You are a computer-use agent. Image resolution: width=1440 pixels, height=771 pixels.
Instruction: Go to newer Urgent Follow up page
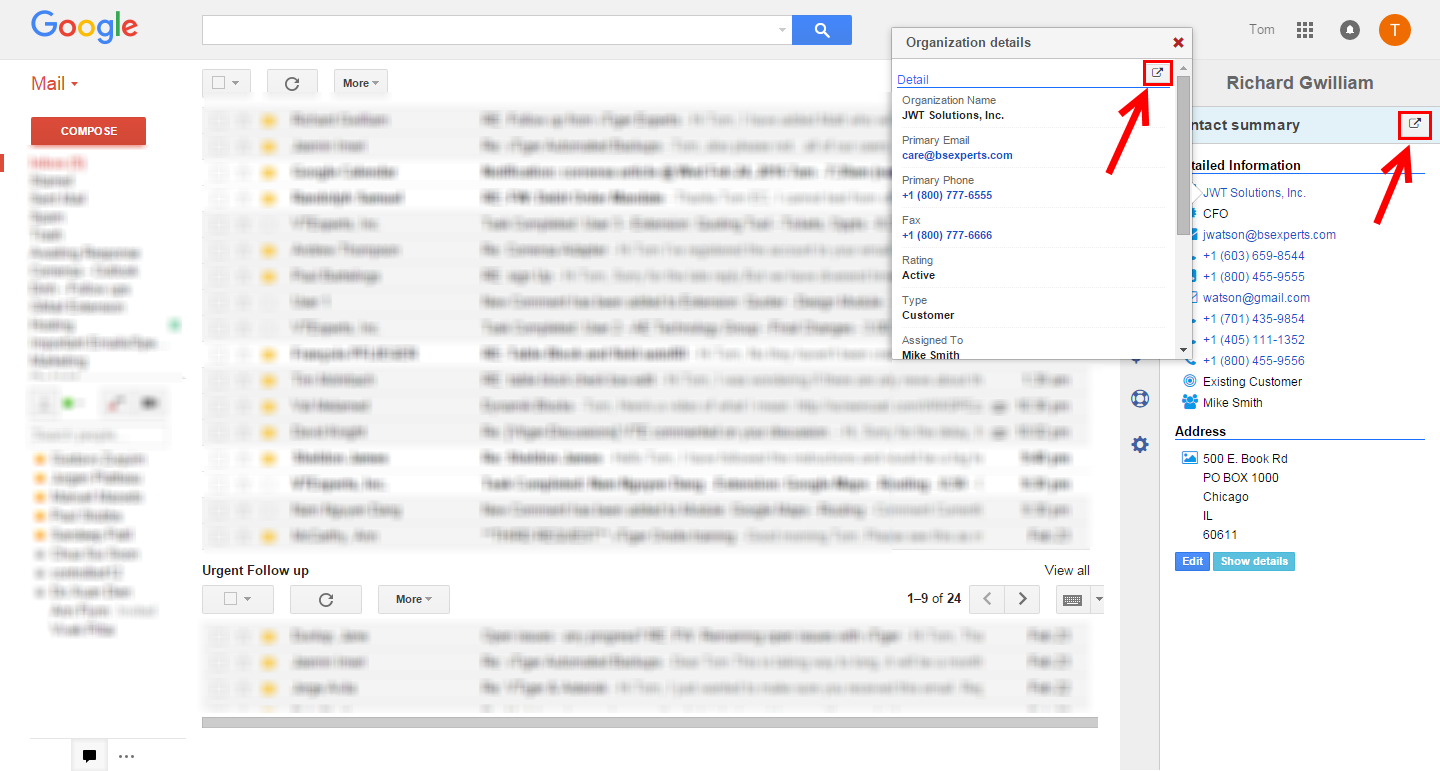[987, 599]
